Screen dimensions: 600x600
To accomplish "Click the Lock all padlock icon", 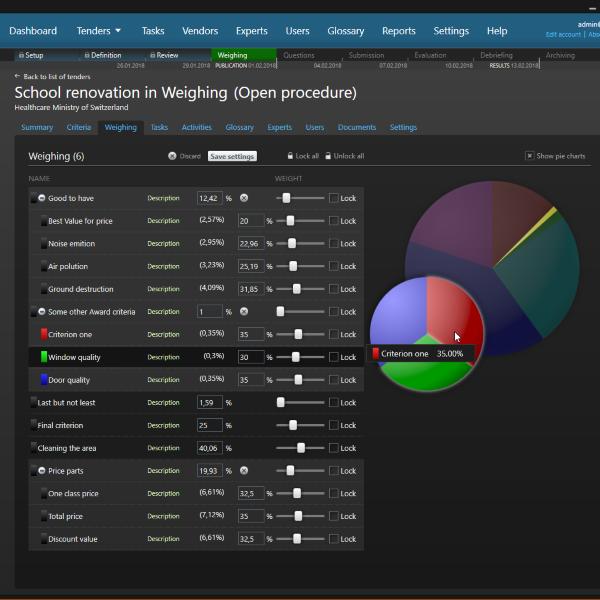I will click(289, 157).
